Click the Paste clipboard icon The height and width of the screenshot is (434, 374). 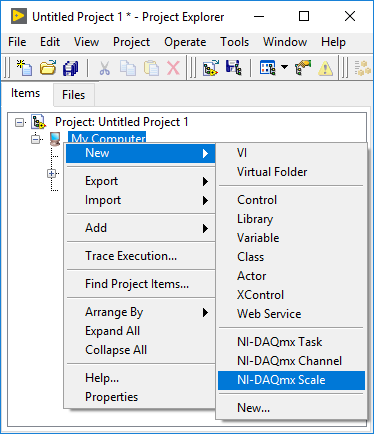click(x=151, y=68)
